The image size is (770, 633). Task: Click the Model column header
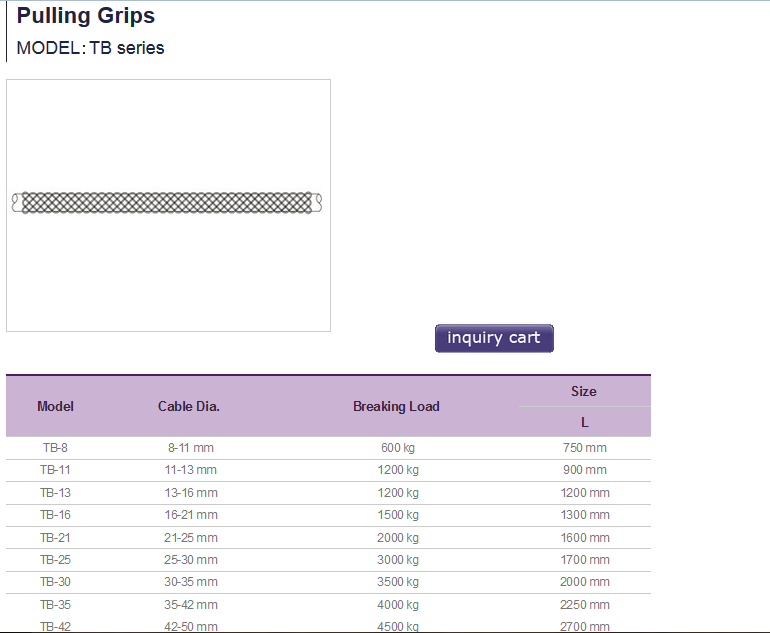point(55,407)
